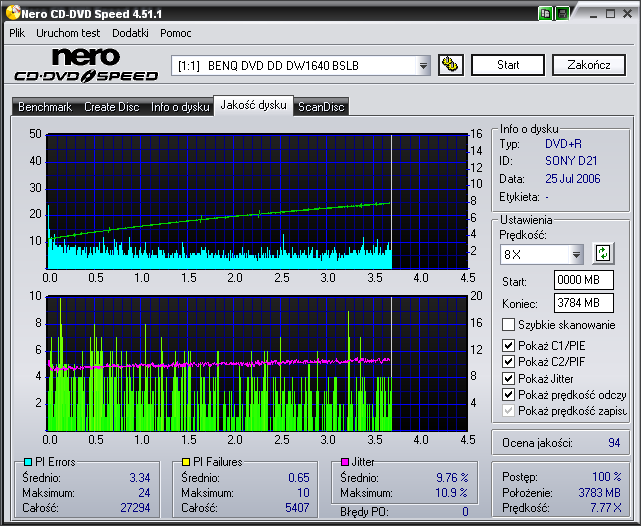Click the magenta Jitter color swatch

[345, 462]
